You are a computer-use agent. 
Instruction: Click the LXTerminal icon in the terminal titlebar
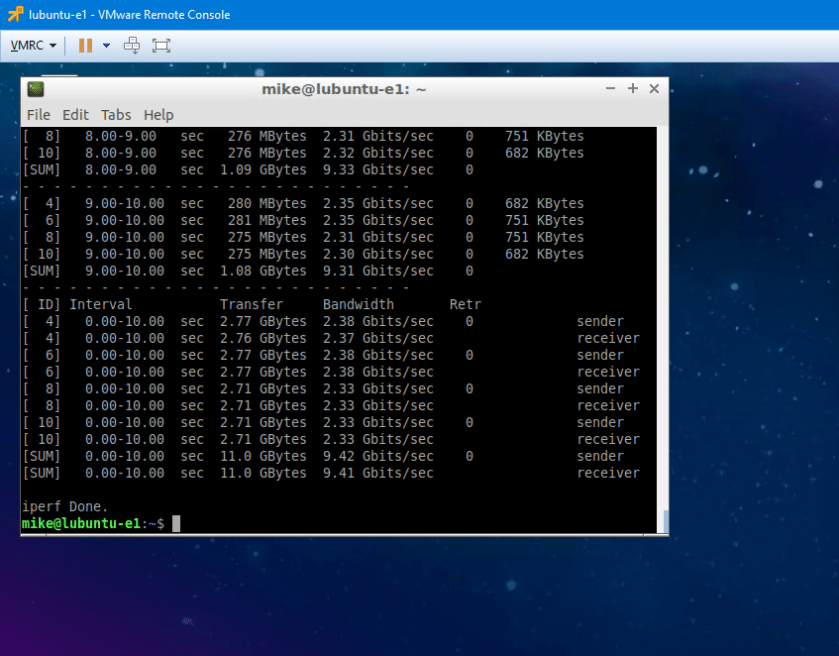coord(34,88)
